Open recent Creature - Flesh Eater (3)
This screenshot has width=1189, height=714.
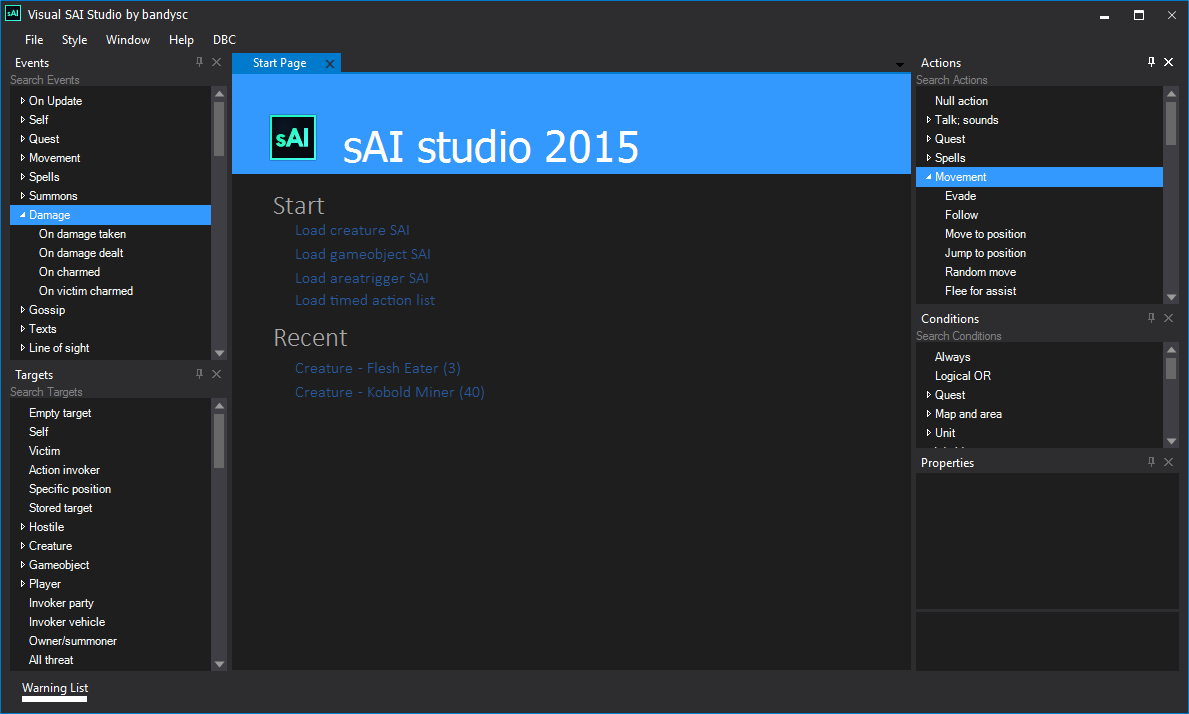coord(378,368)
